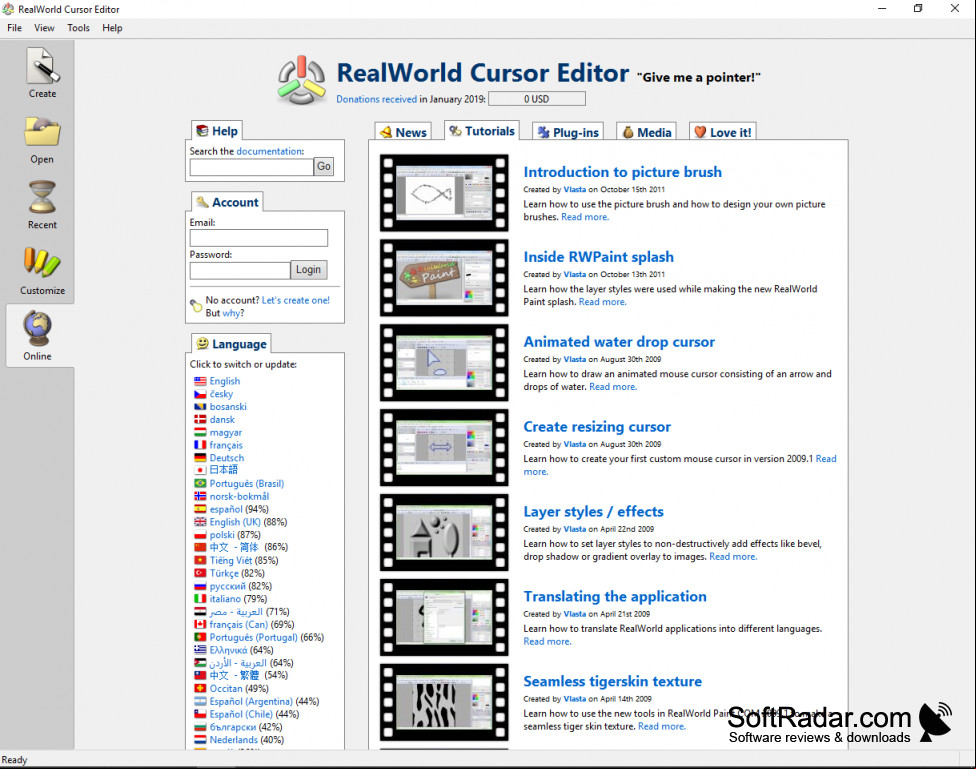The image size is (976, 769).
Task: Switch to the Plug-ins tab
Action: [x=568, y=132]
